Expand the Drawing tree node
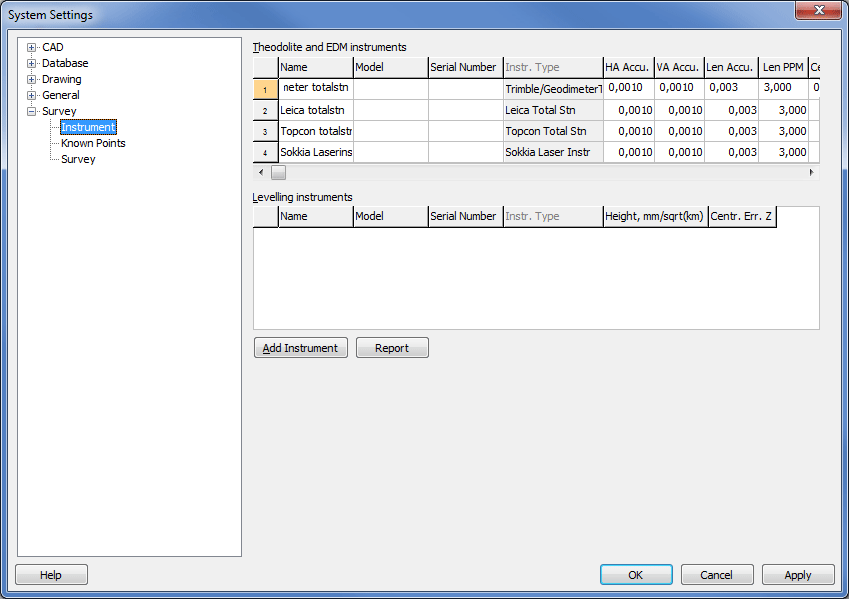 click(32, 79)
